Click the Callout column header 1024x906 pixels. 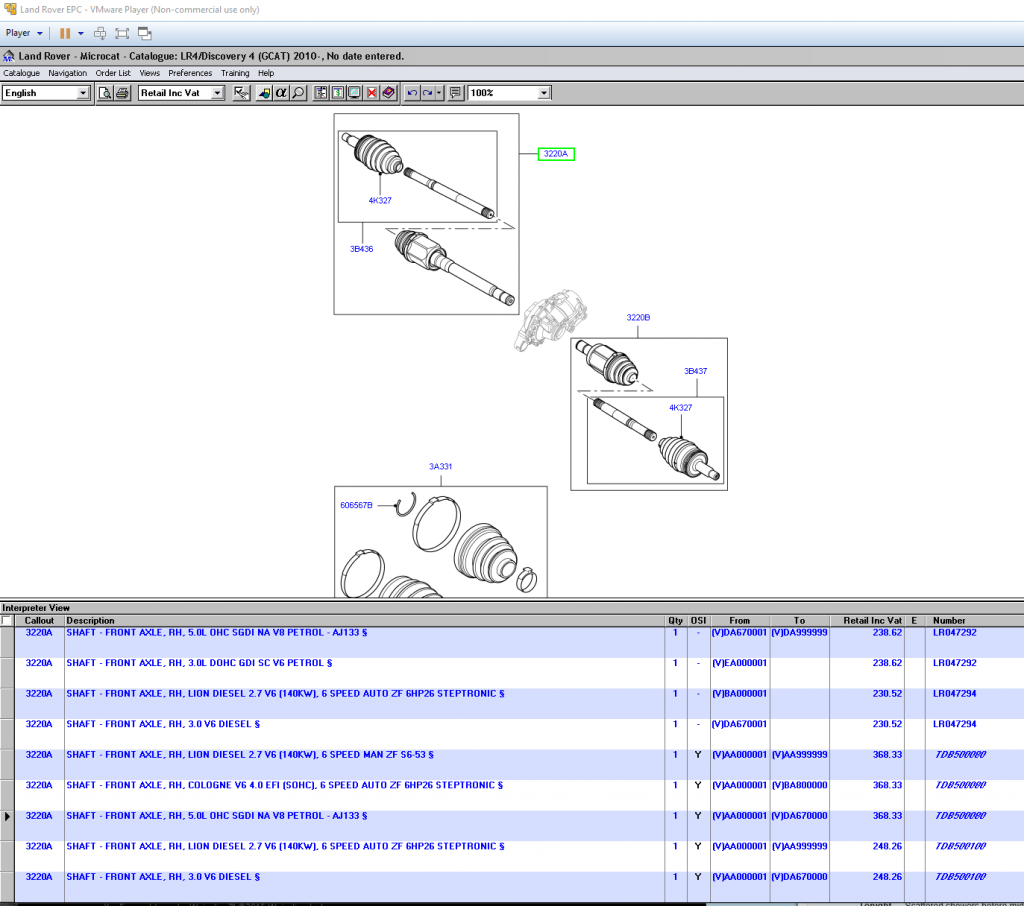[x=39, y=621]
